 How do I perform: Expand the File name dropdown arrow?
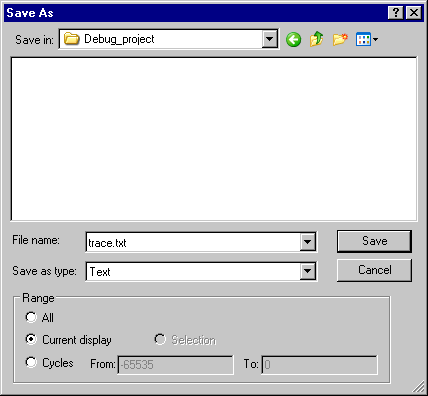click(x=307, y=242)
